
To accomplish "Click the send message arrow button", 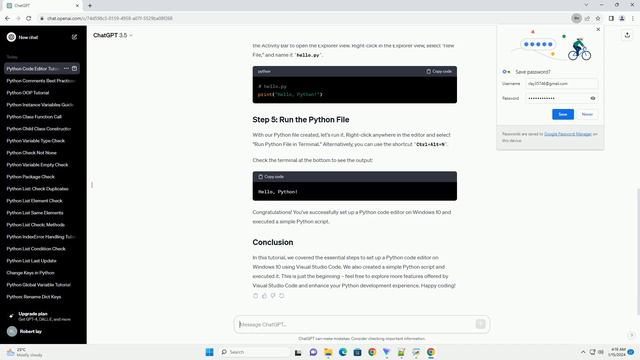I will [480, 324].
